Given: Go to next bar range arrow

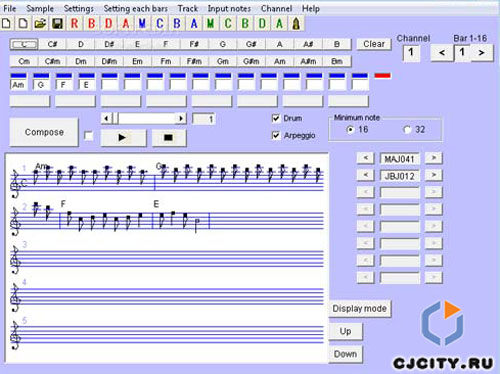Looking at the screenshot, I should click(481, 53).
